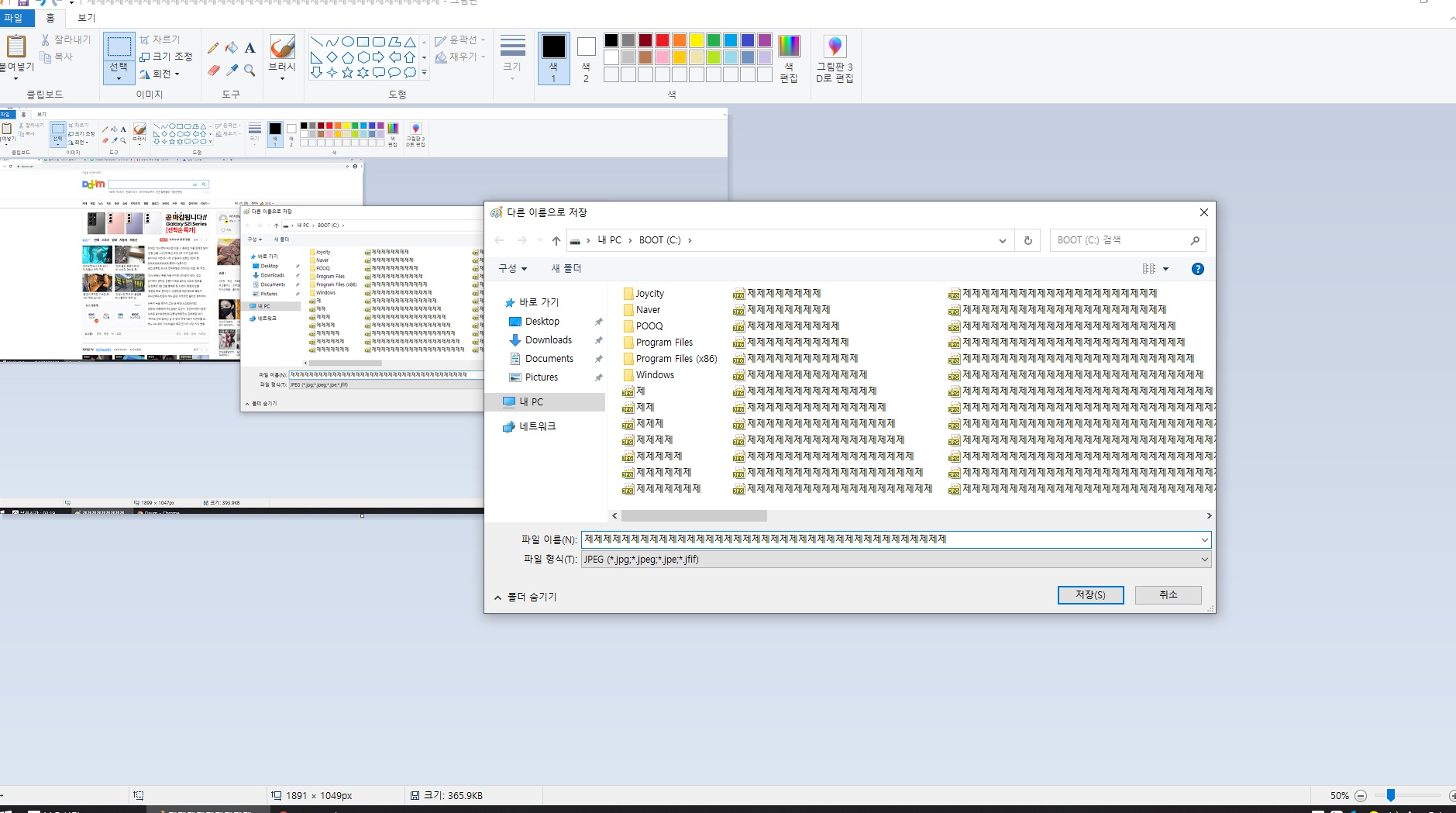1456x813 pixels.
Task: Open Edit colors (색 편집)
Action: tap(789, 58)
